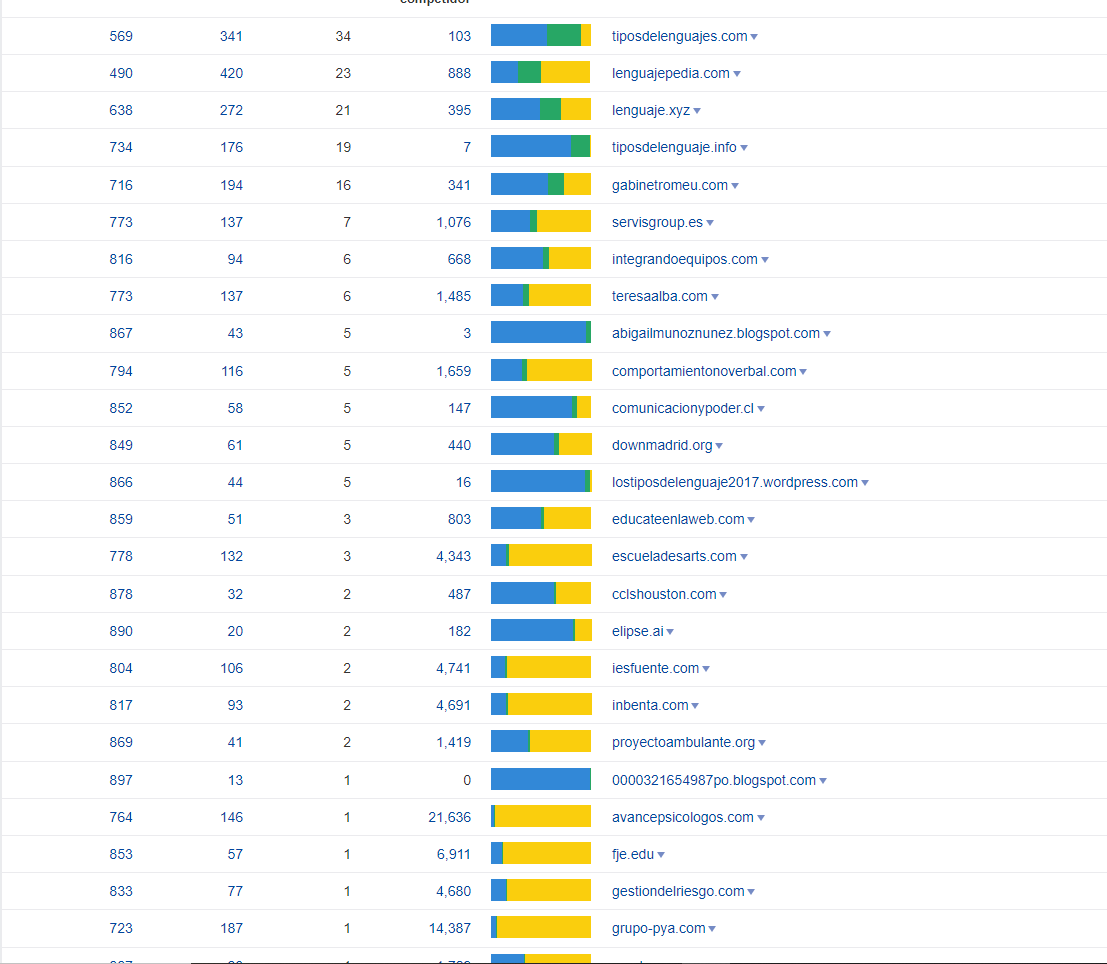Open the 21,636 keywords value for avancepsicologos.com

pyautogui.click(x=449, y=817)
